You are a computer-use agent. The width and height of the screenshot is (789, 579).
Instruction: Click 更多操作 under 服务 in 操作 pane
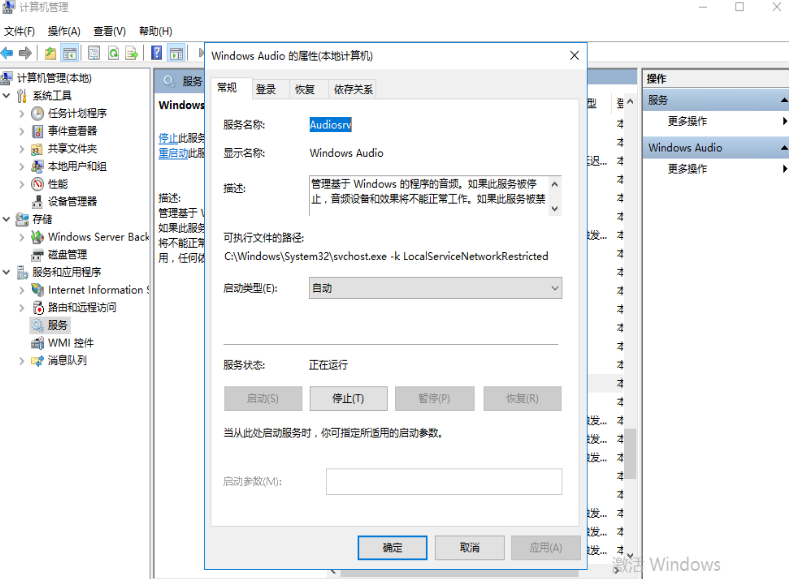click(x=687, y=121)
